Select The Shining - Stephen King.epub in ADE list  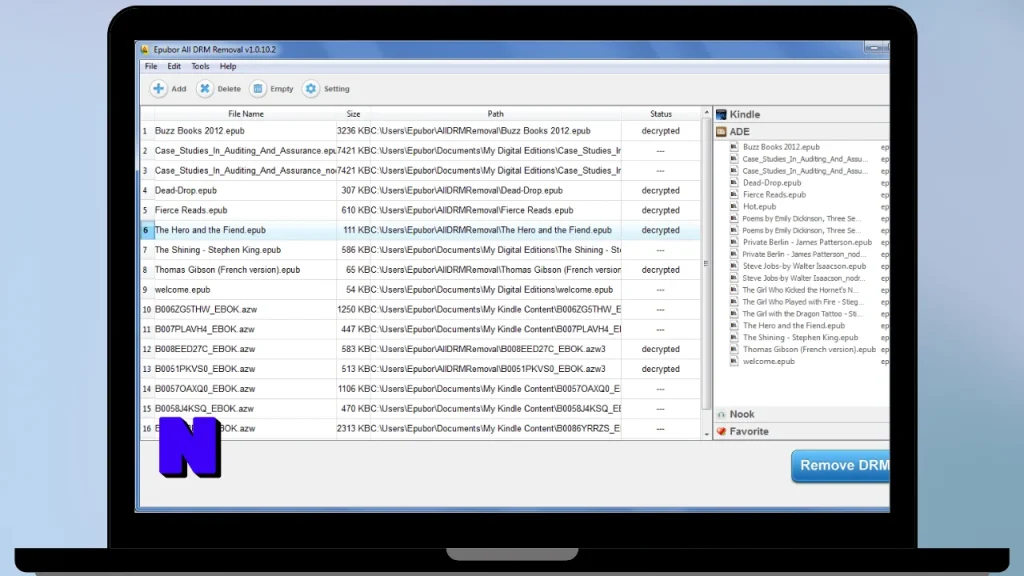point(800,338)
